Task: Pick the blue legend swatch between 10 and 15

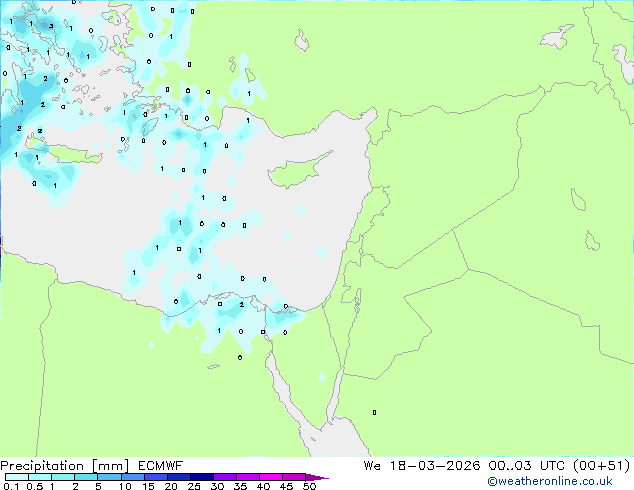Action: (132, 477)
